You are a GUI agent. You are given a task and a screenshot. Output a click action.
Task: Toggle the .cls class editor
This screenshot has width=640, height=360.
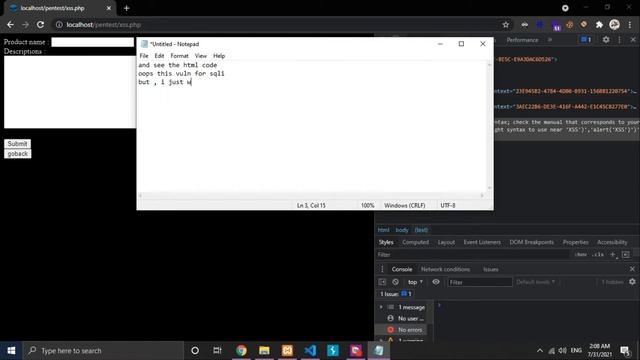click(598, 255)
